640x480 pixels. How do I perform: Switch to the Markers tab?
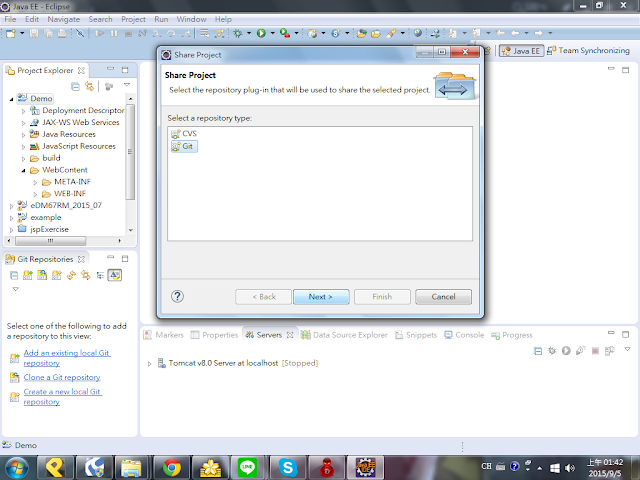click(x=164, y=335)
